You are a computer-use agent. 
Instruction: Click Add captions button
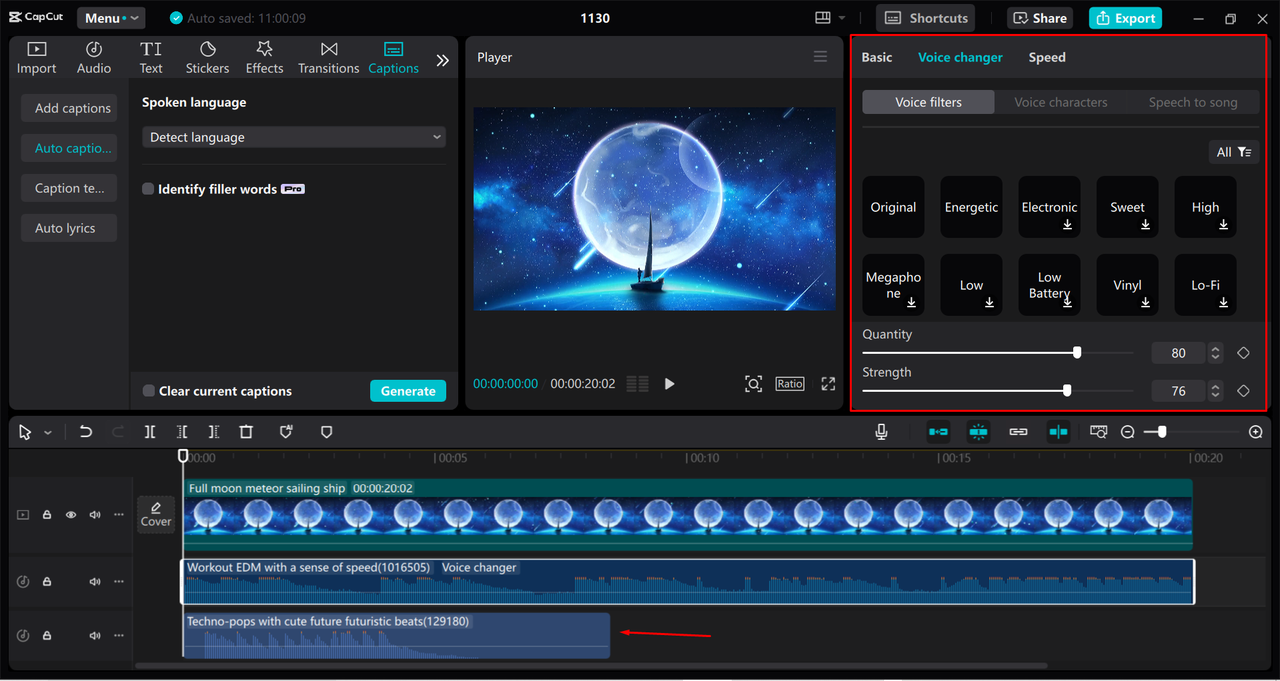click(69, 108)
